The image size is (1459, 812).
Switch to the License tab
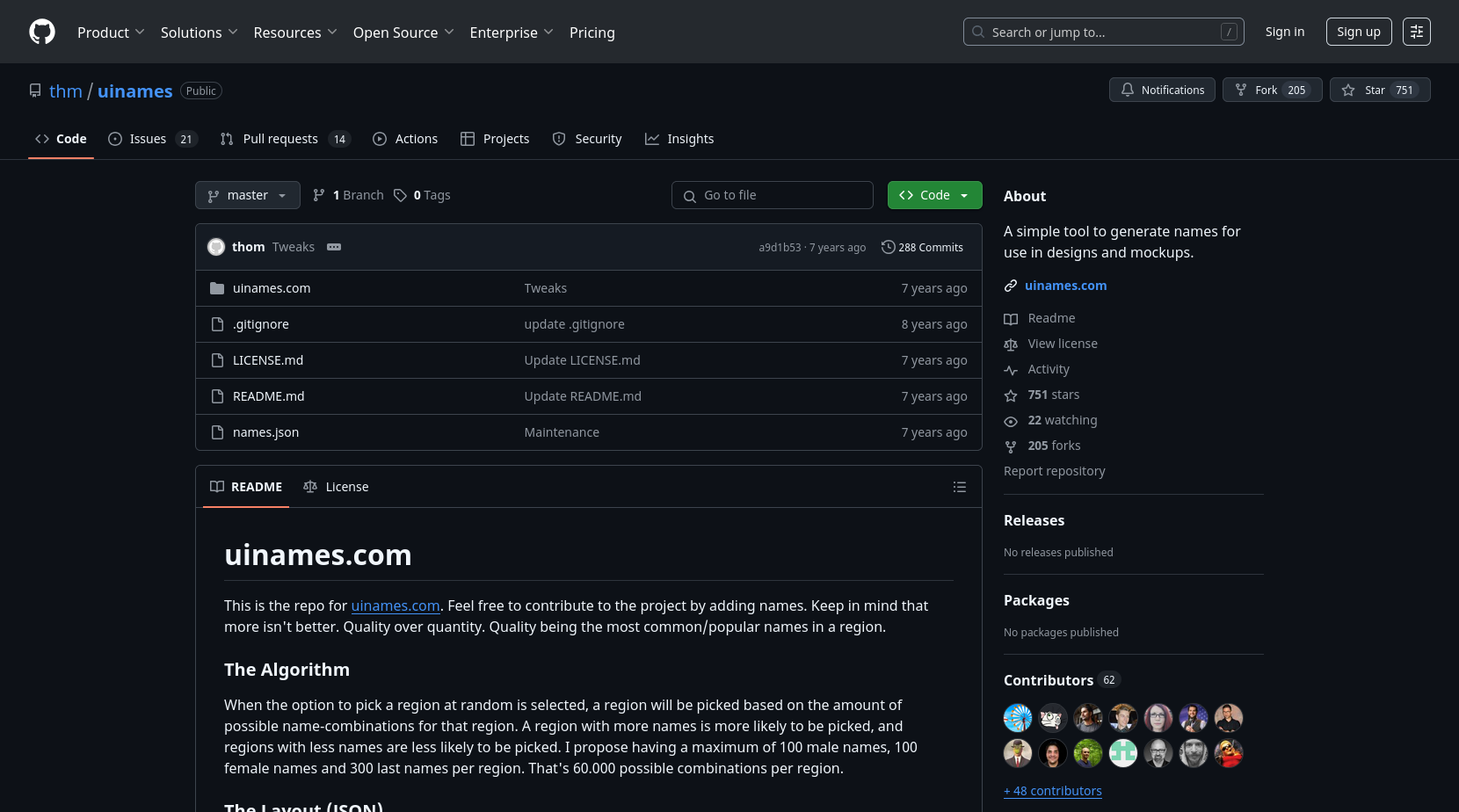pos(337,487)
